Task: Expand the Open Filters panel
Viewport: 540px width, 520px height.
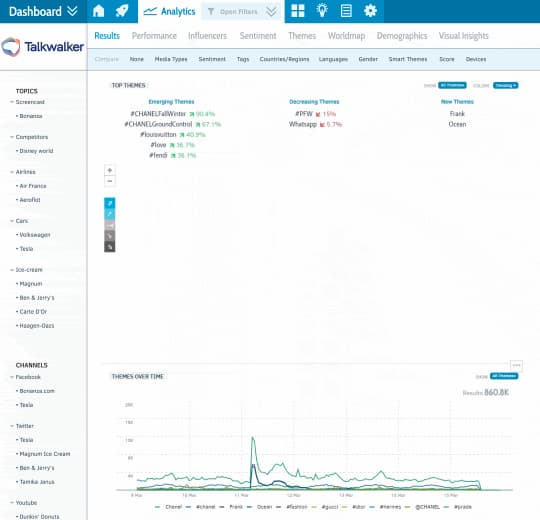Action: click(243, 12)
